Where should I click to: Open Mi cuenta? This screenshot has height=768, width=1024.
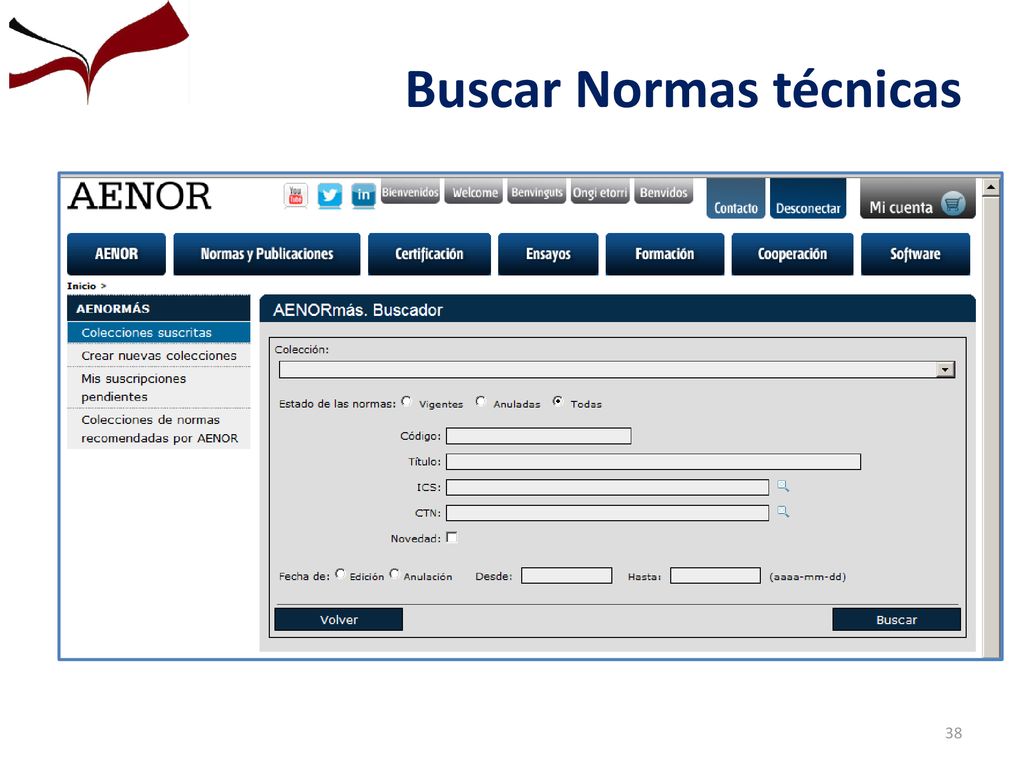[x=918, y=199]
